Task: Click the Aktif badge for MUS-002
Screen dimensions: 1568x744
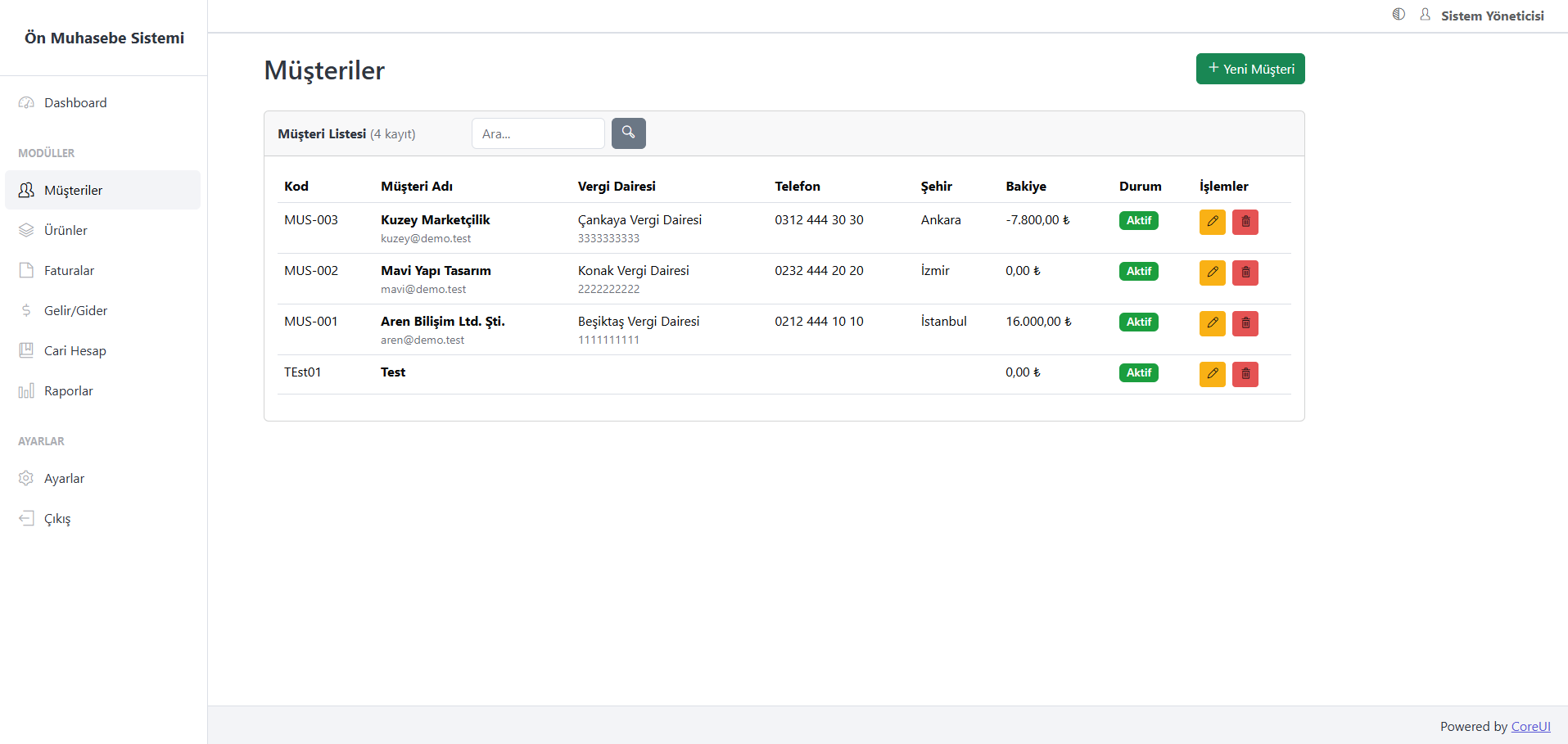Action: click(x=1139, y=271)
